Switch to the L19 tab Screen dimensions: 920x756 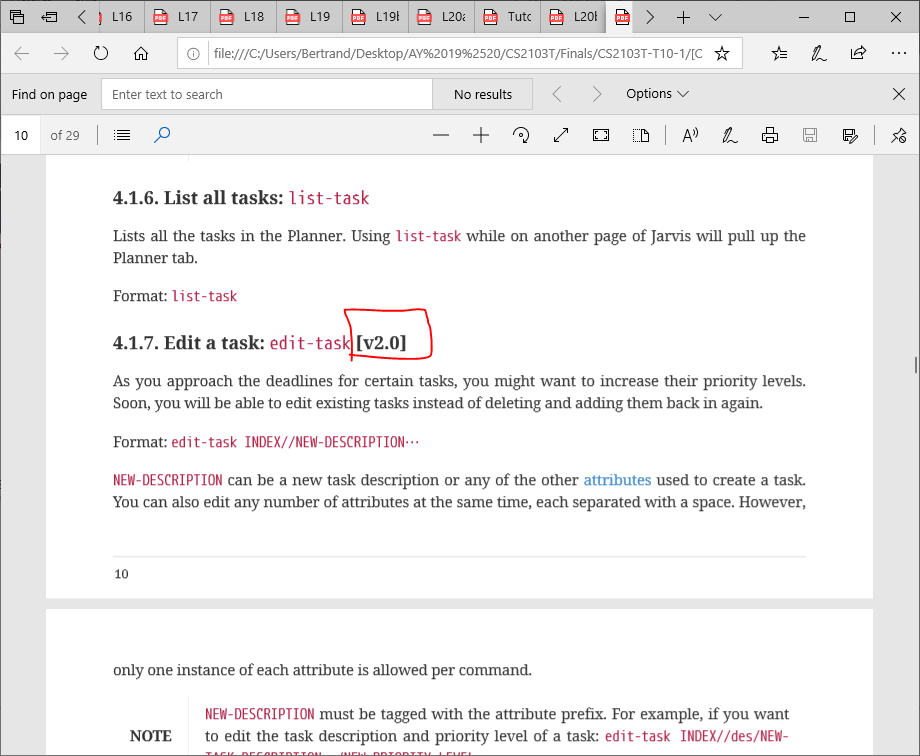(308, 17)
